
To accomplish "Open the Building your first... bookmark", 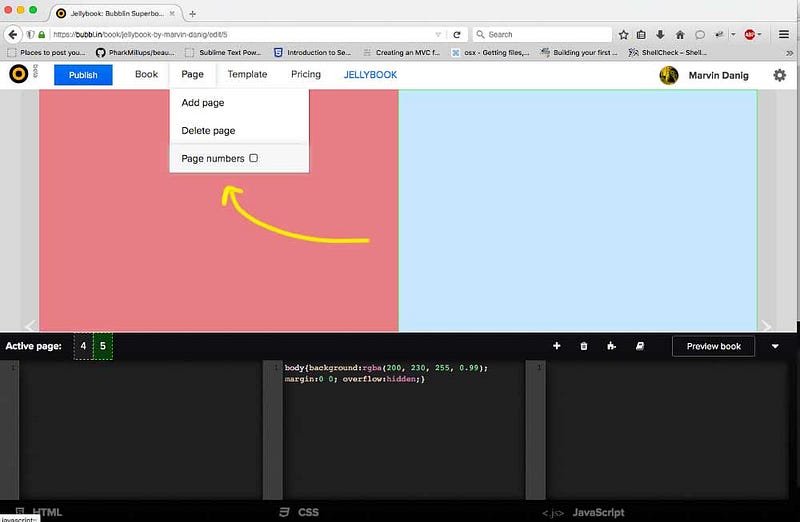I will point(579,53).
